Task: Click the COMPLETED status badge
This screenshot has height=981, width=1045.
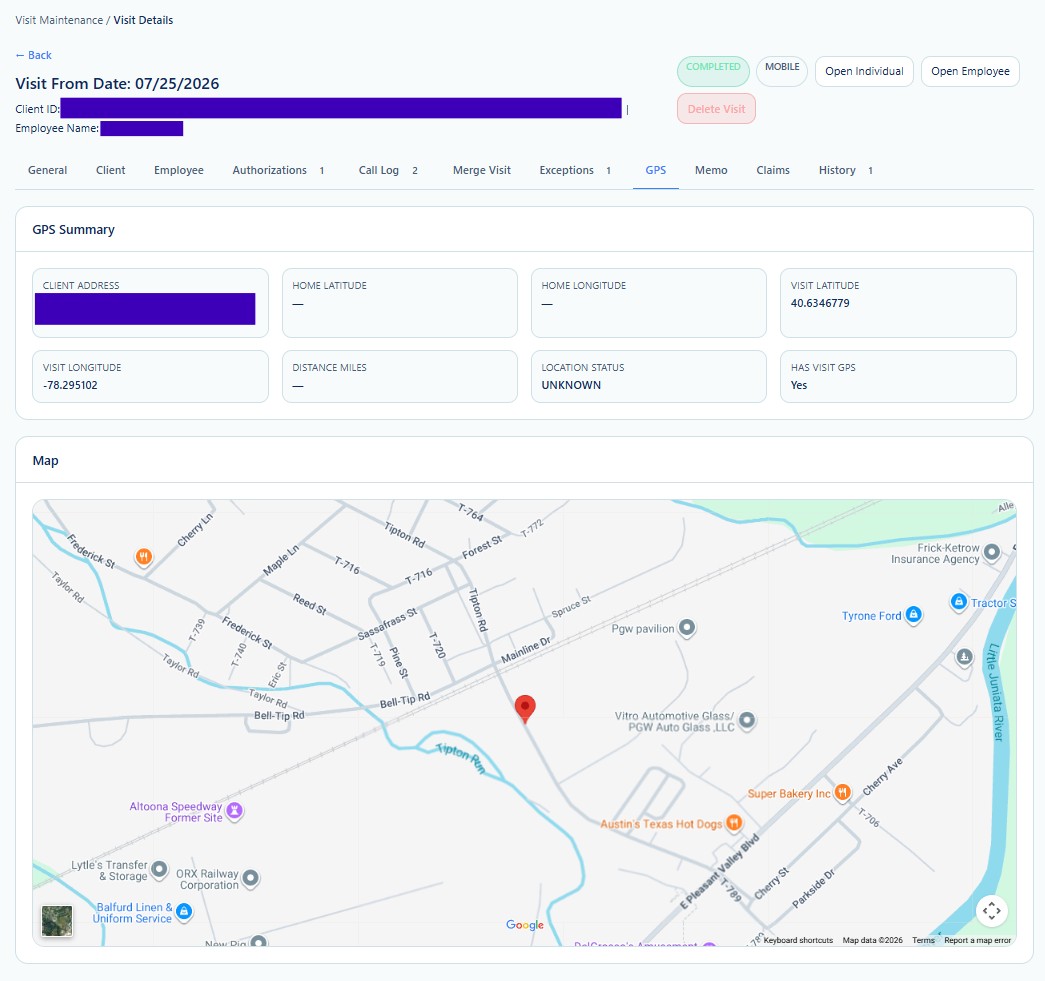Action: point(713,71)
